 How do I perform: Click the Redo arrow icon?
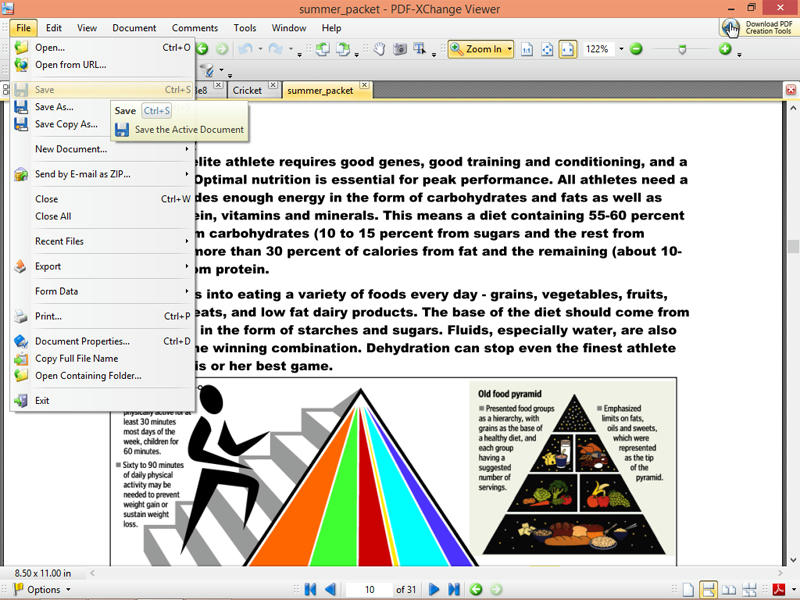(276, 49)
